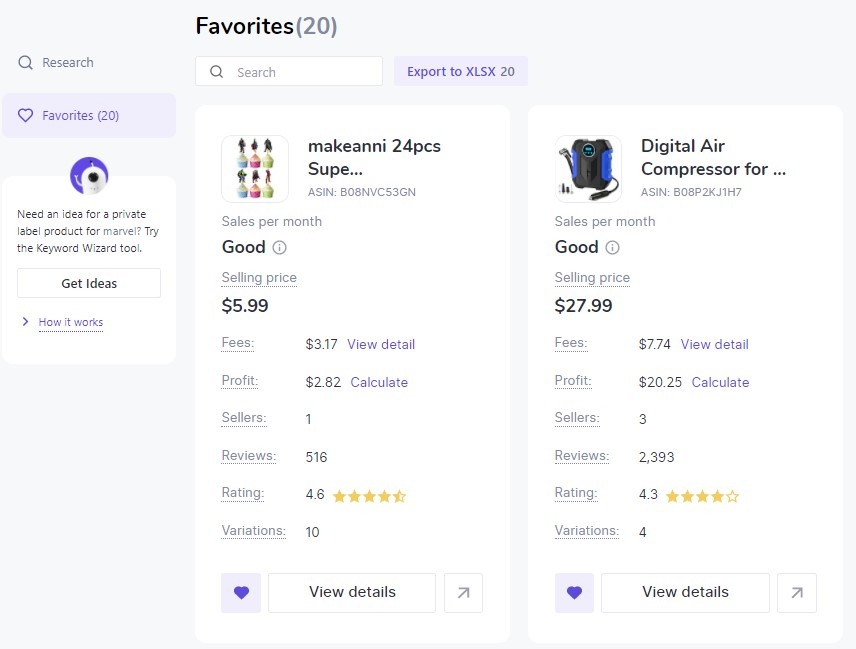Click the Keyword Wizard robot avatar
Image resolution: width=856 pixels, height=649 pixels.
[89, 176]
